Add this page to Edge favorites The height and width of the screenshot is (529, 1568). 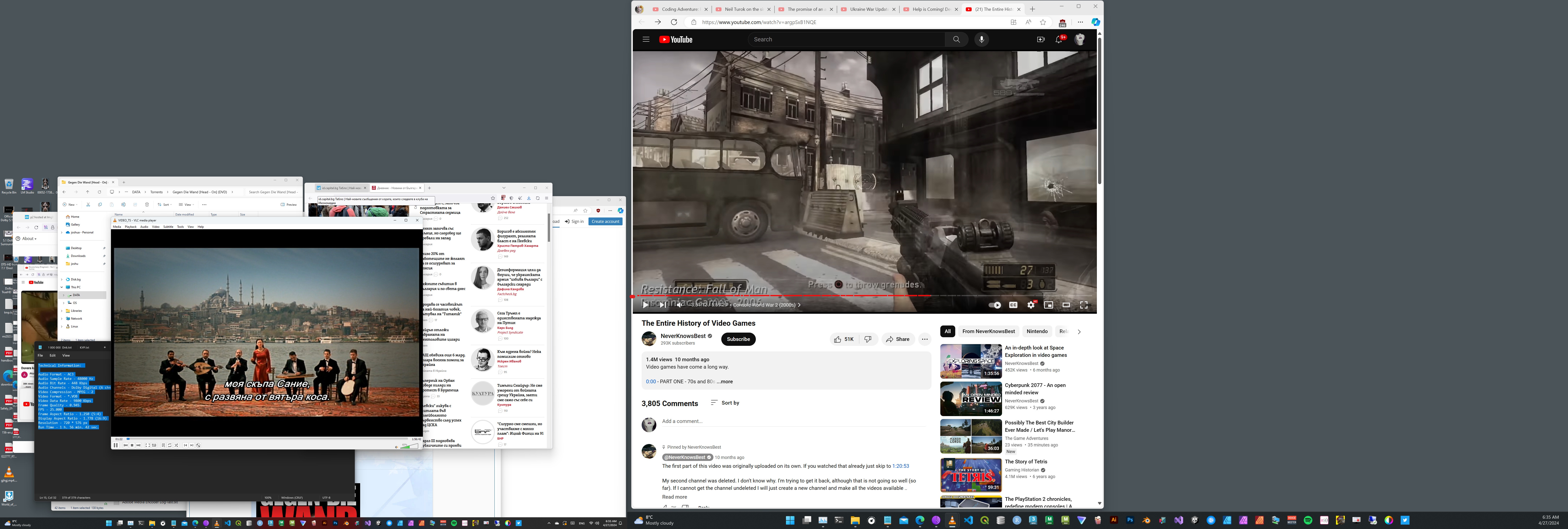[x=1043, y=22]
